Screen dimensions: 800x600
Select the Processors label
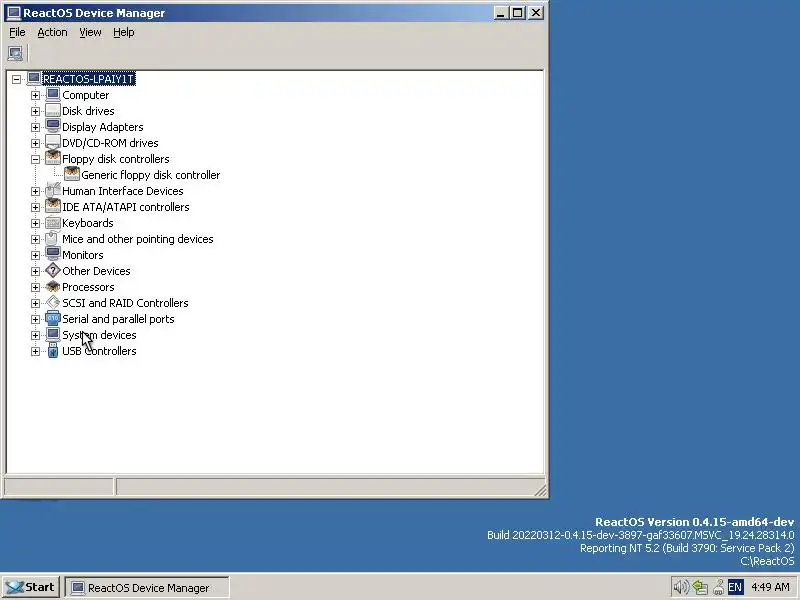click(88, 287)
